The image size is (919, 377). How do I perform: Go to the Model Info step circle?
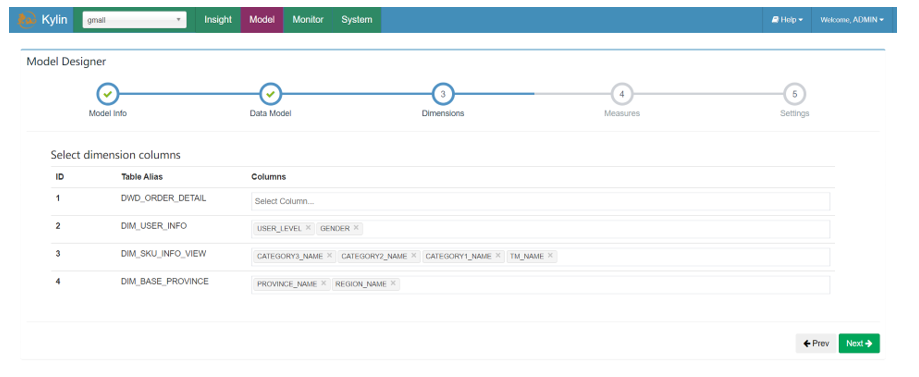click(107, 94)
